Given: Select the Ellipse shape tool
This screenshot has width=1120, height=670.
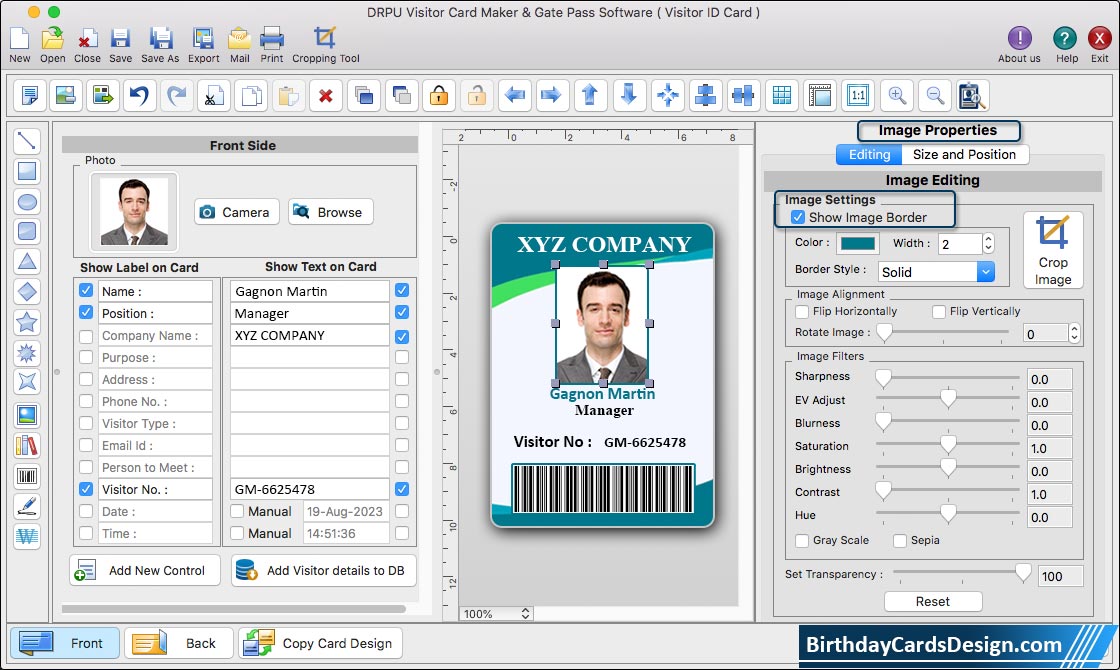Looking at the screenshot, I should [x=27, y=201].
